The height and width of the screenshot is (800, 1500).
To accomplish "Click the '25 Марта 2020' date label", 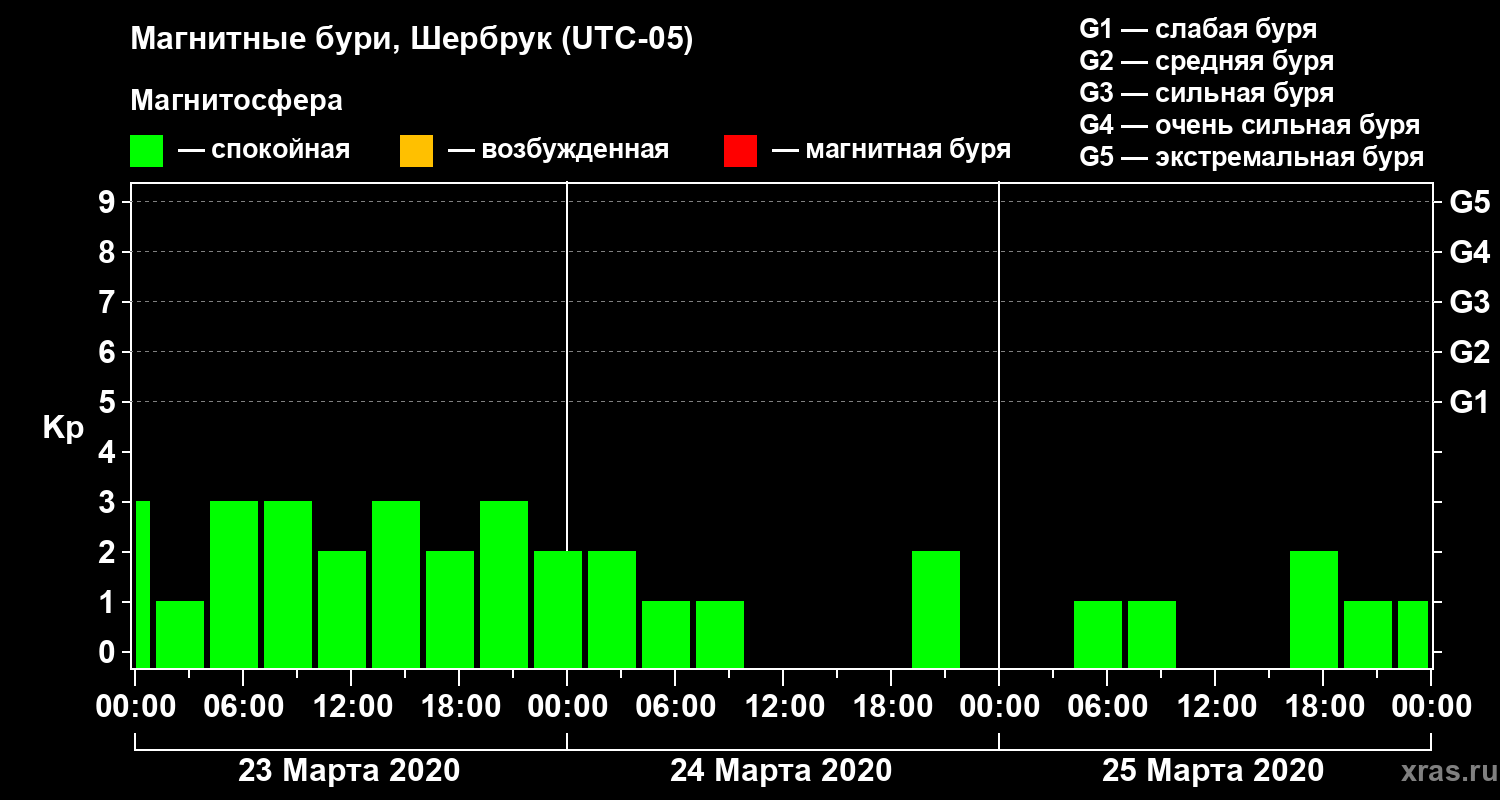I will 1213,771.
